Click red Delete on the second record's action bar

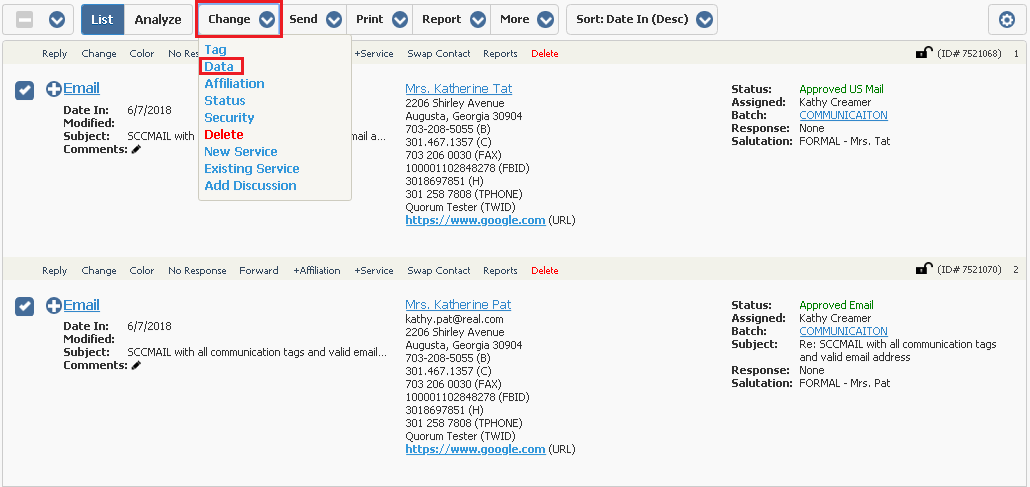point(545,271)
